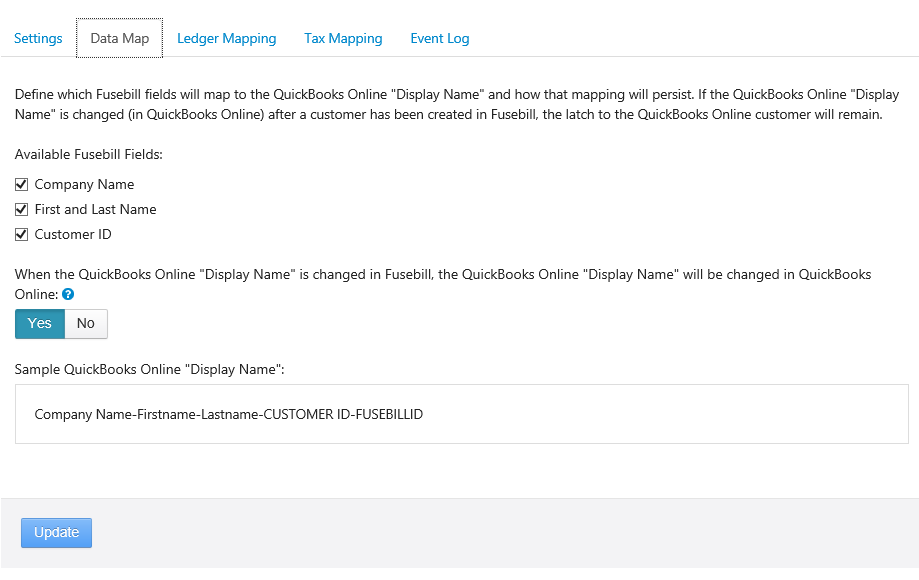Viewport: 919px width, 580px height.
Task: Select the Data Map tab
Action: pyautogui.click(x=120, y=39)
